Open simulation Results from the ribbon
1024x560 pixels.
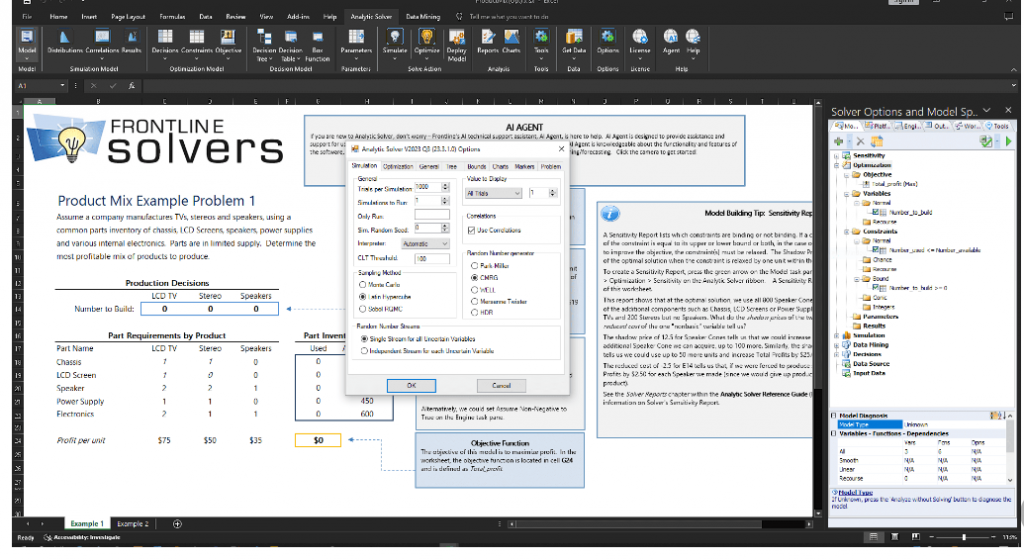click(131, 42)
